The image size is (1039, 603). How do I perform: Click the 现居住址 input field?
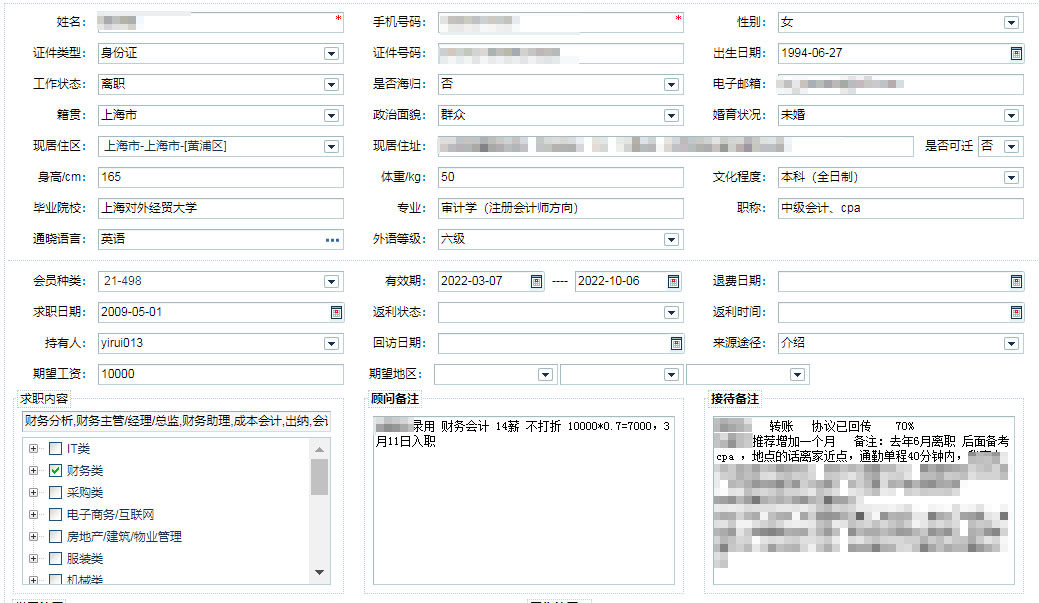(676, 146)
